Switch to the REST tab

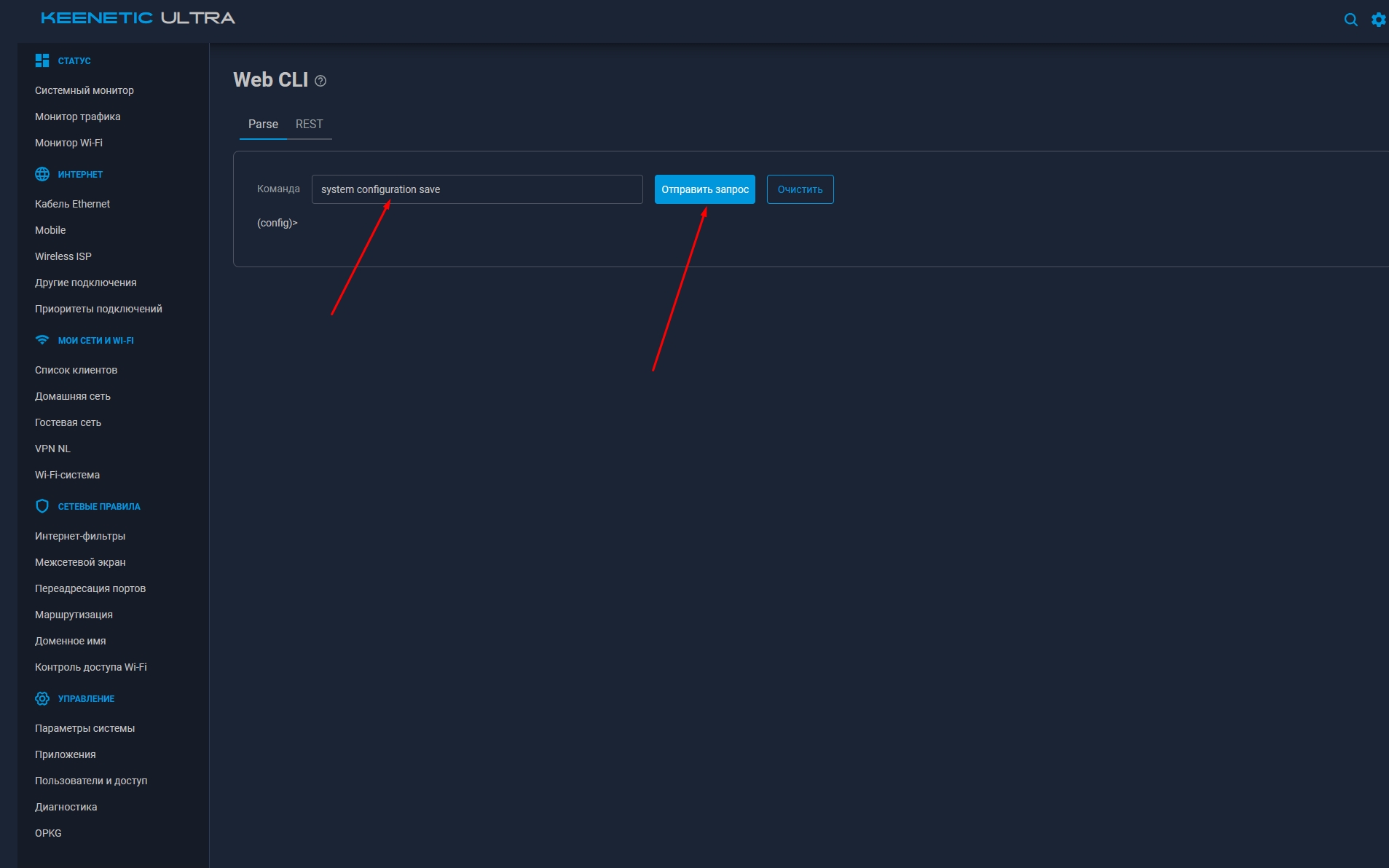tap(310, 124)
